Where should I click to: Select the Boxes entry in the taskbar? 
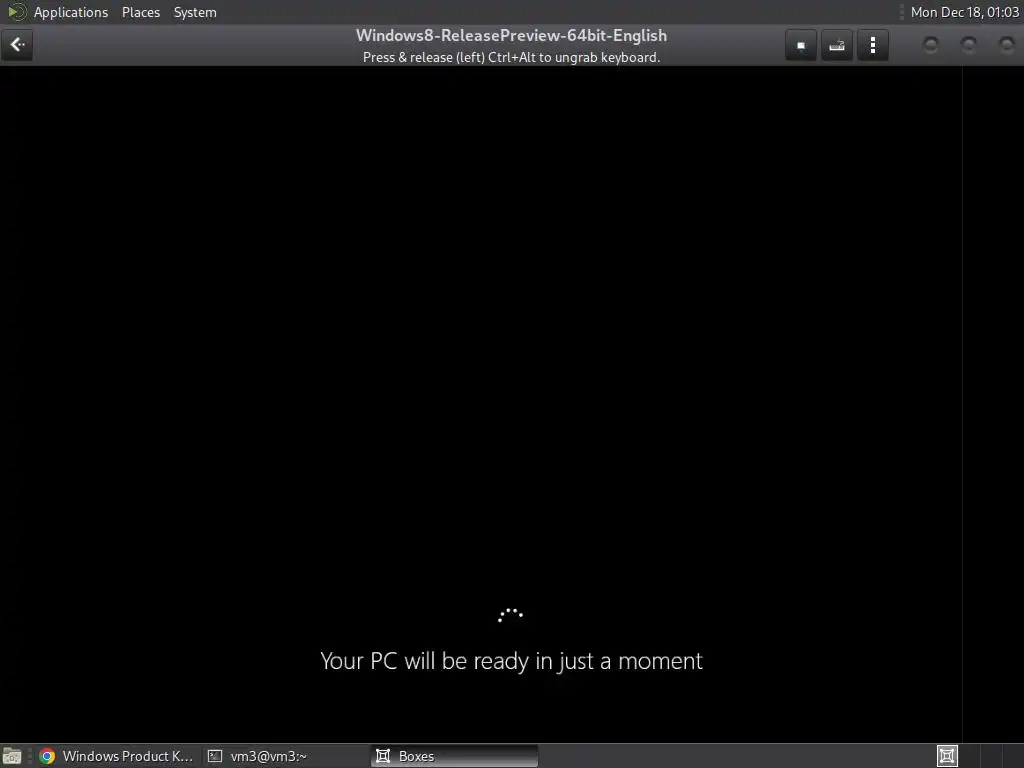pyautogui.click(x=455, y=756)
